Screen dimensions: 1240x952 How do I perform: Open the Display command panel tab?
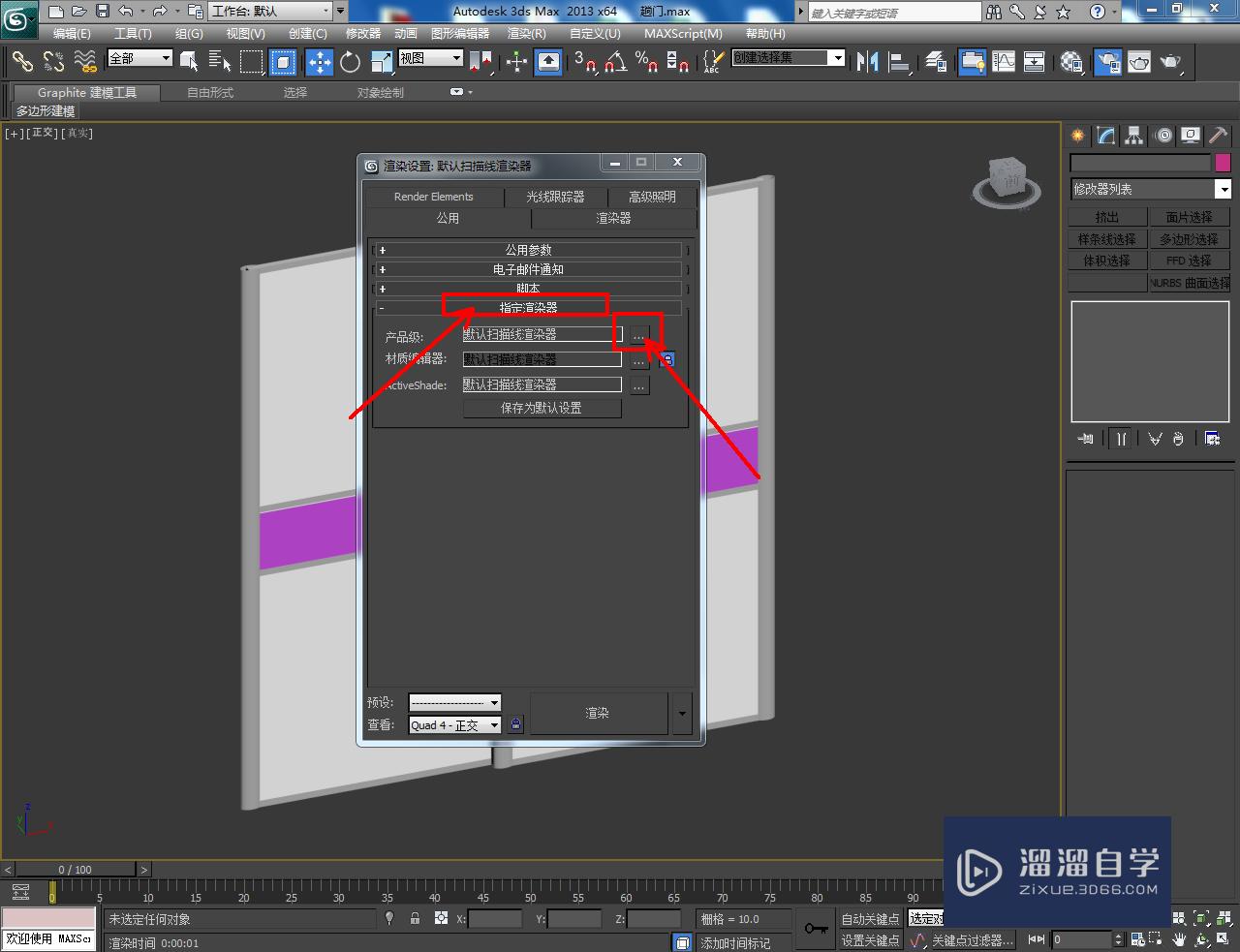coord(1191,136)
